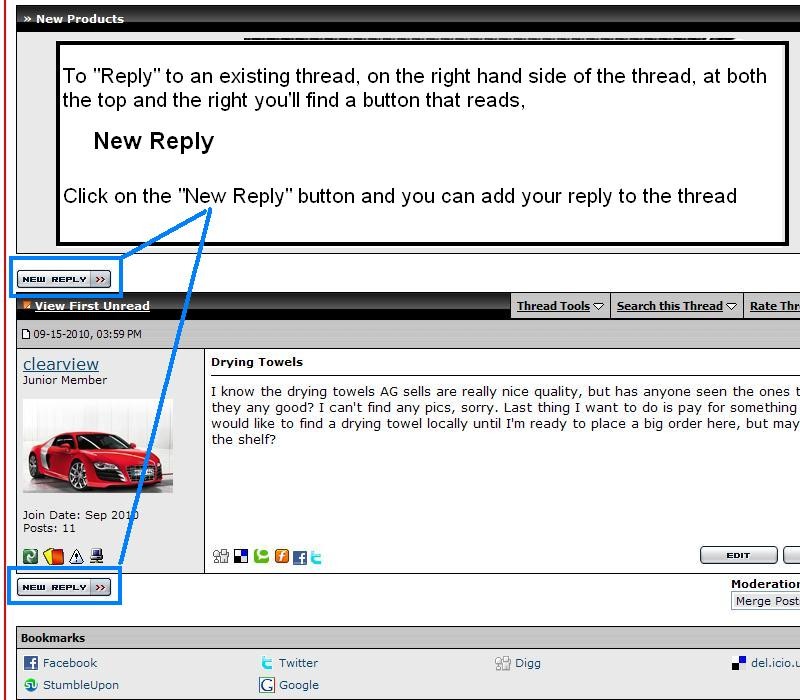Share the post via the Facebook icon in the post
This screenshot has width=800, height=700.
tap(300, 558)
